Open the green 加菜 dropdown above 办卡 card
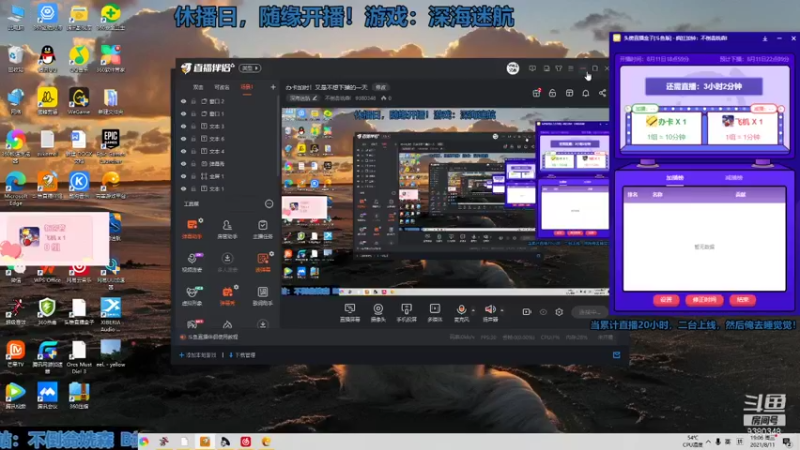This screenshot has height=450, width=800. click(645, 109)
